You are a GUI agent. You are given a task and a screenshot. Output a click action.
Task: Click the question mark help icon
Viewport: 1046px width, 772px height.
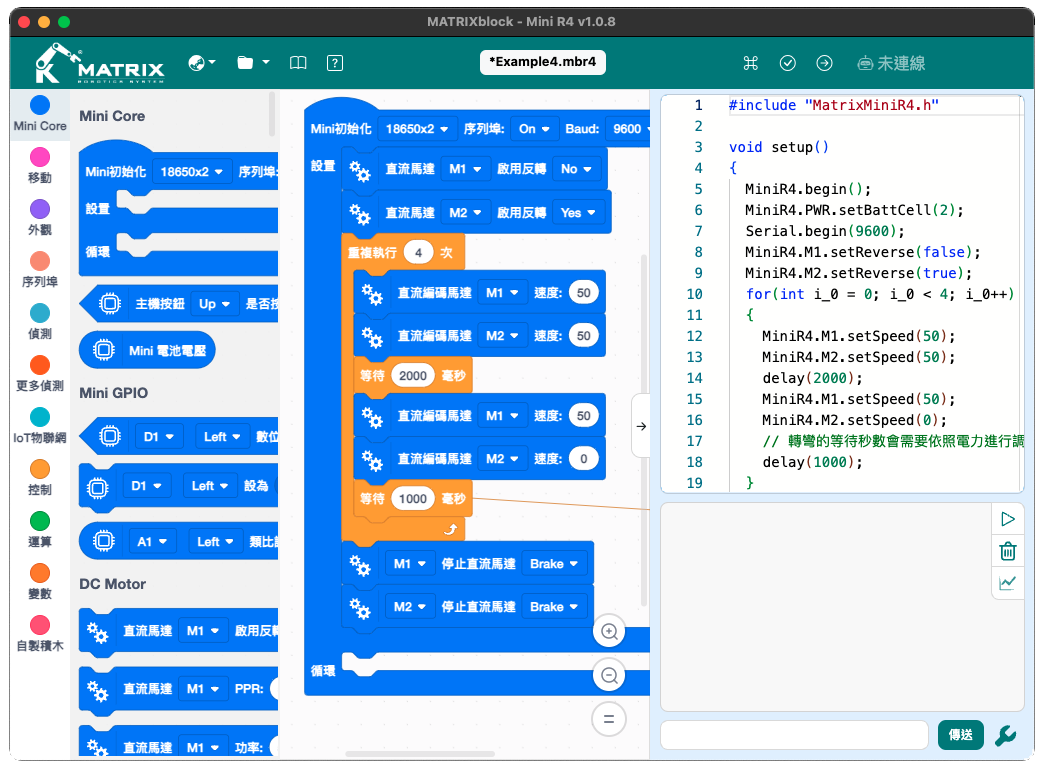tap(335, 63)
